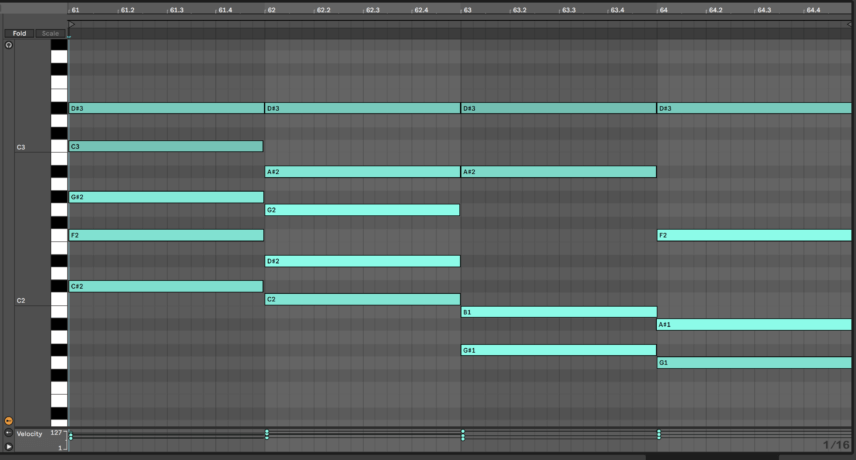Click beat 62.2 on the ruler

[x=323, y=10]
